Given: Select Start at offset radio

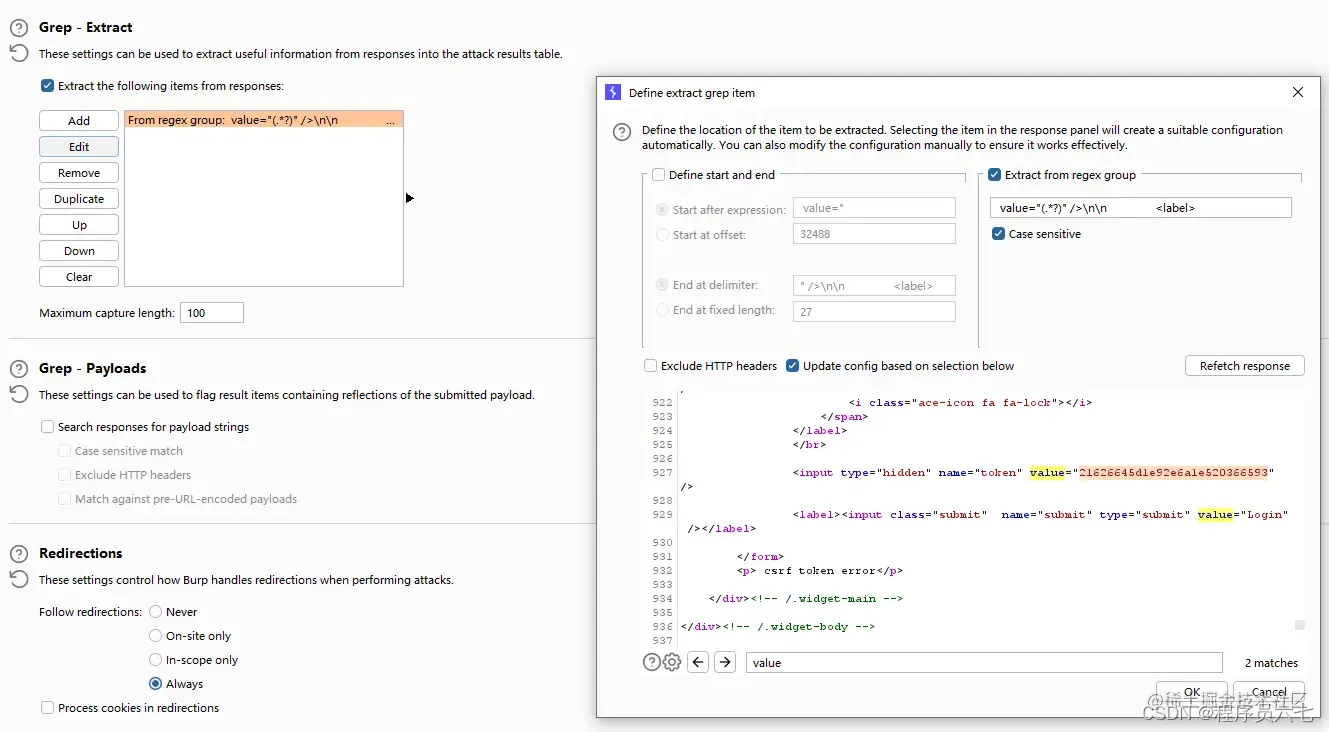Looking at the screenshot, I should 662,235.
